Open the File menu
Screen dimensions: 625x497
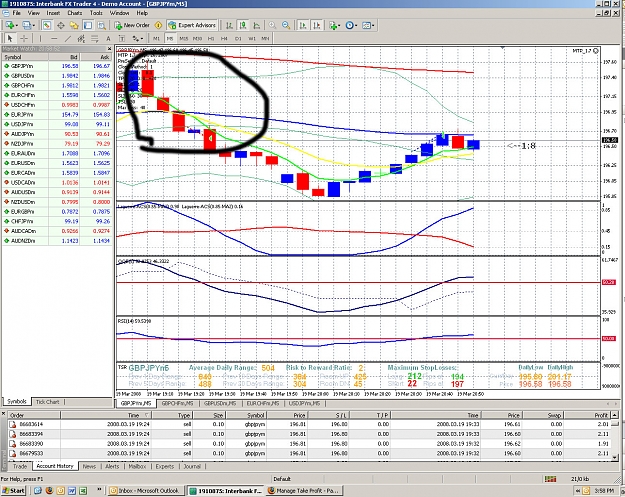tap(16, 13)
